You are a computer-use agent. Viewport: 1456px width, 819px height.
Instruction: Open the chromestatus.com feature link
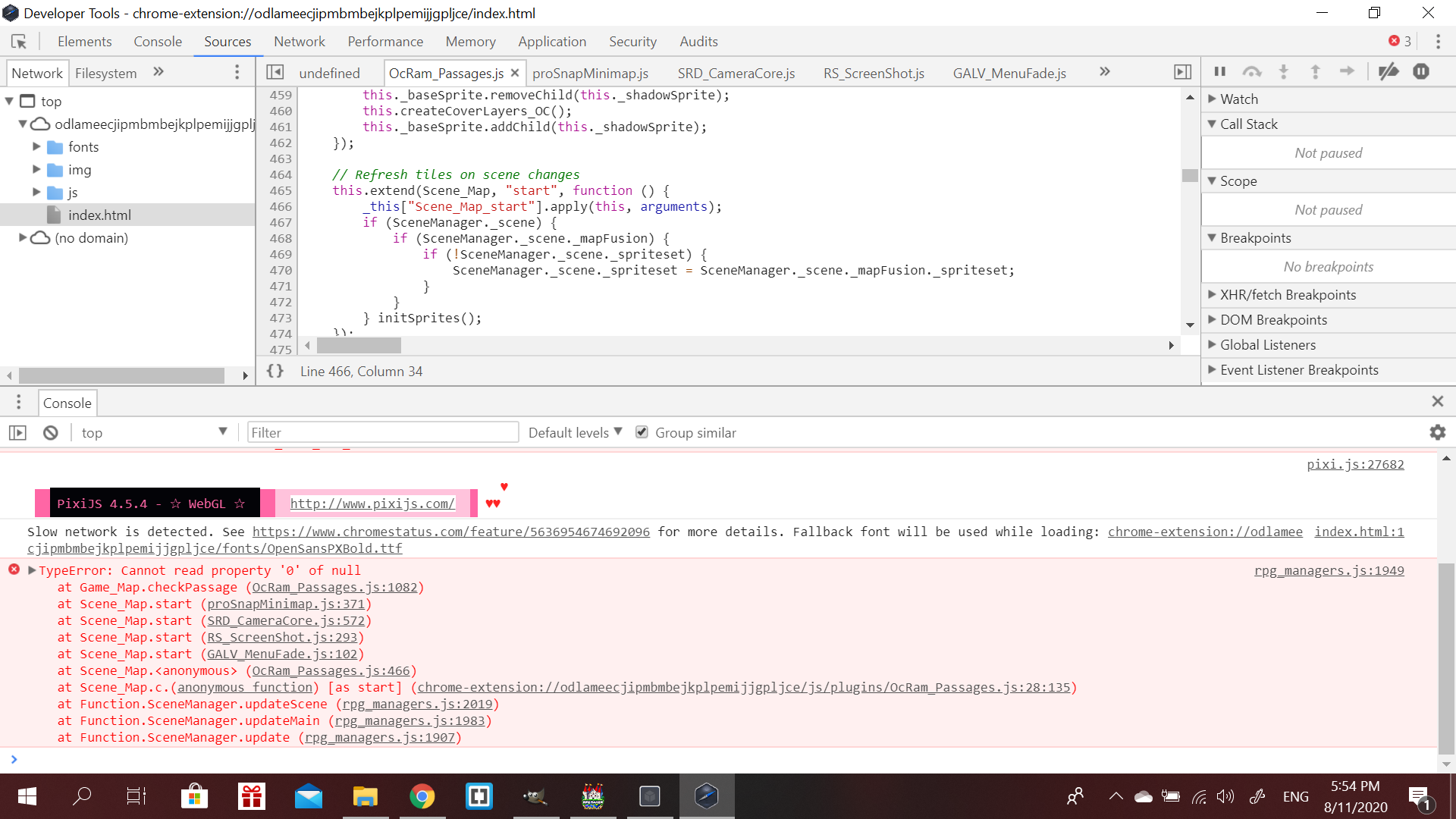pos(451,532)
